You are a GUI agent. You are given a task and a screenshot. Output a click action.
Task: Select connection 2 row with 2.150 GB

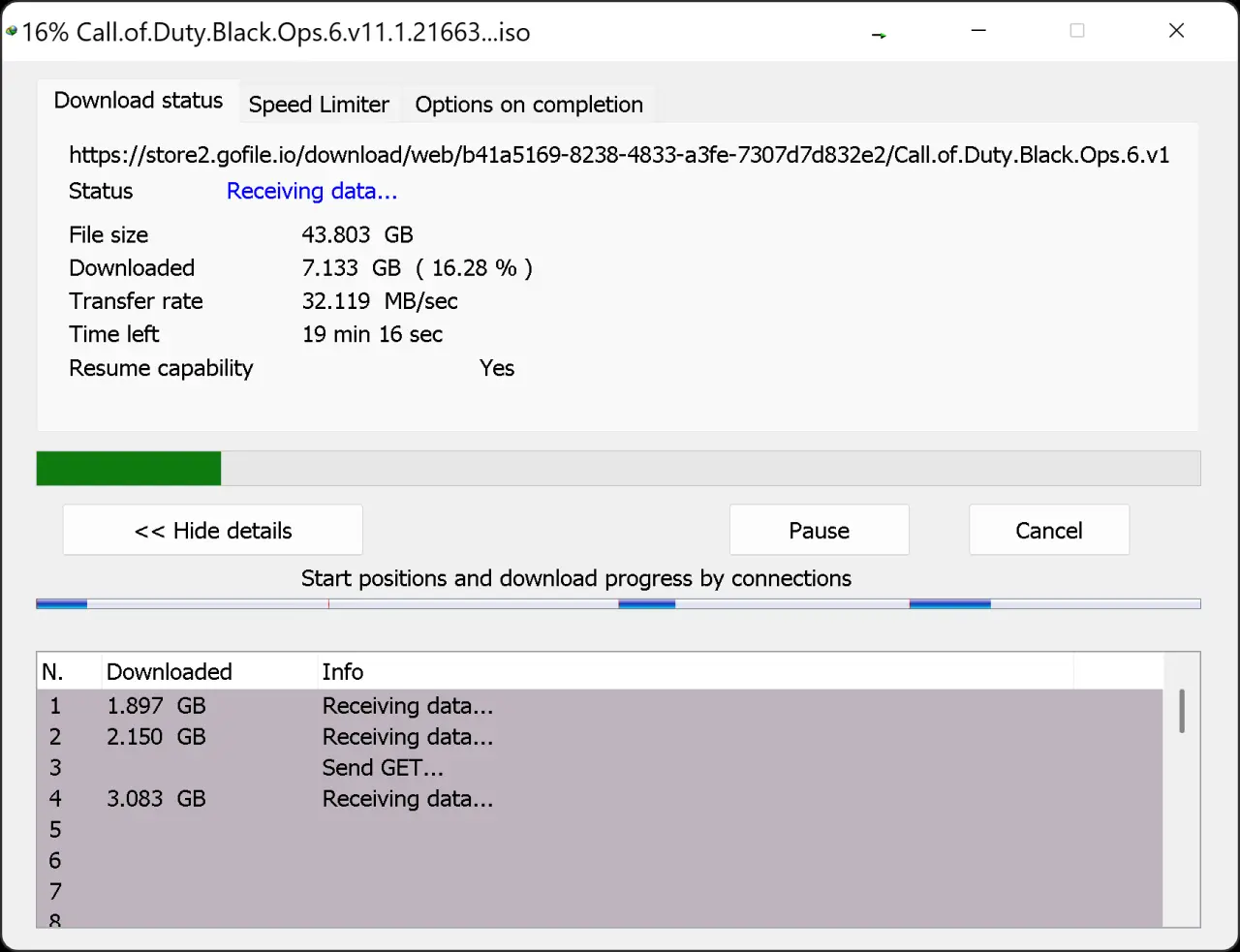(600, 736)
